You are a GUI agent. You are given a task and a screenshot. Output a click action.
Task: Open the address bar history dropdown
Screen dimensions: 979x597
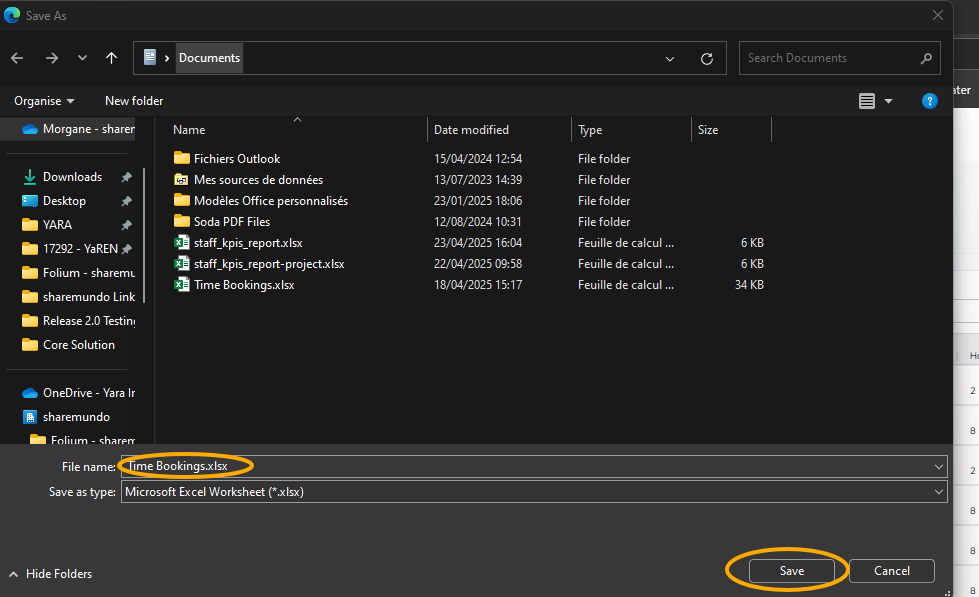click(x=670, y=58)
